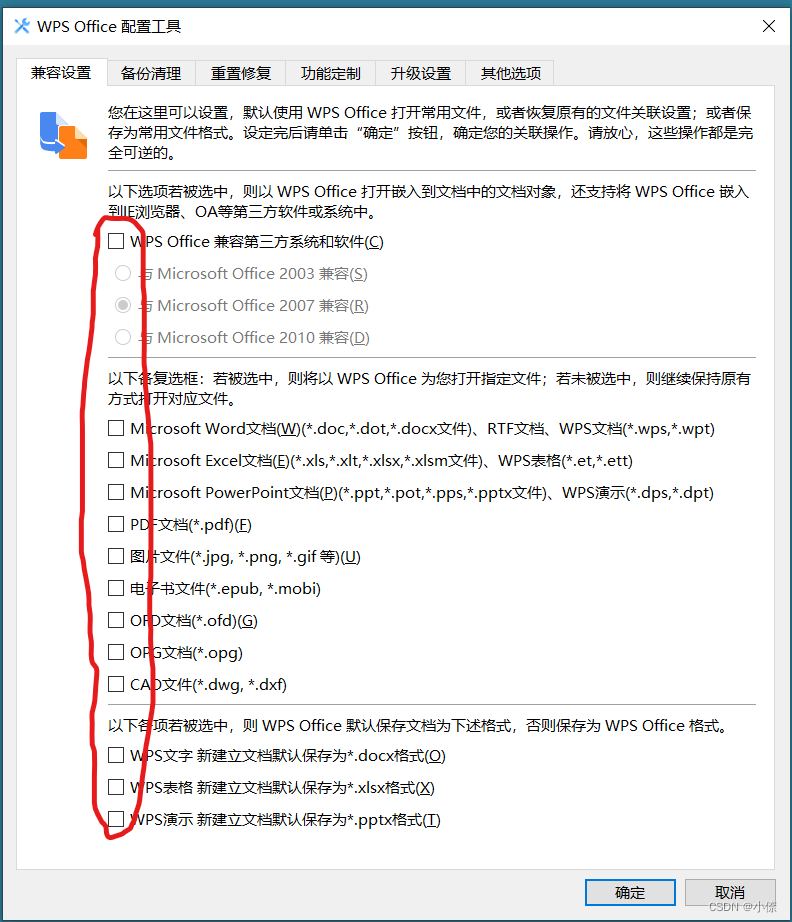Tick the 图片文件 (jpg, png, gif) checkbox
The height and width of the screenshot is (922, 792).
(116, 556)
